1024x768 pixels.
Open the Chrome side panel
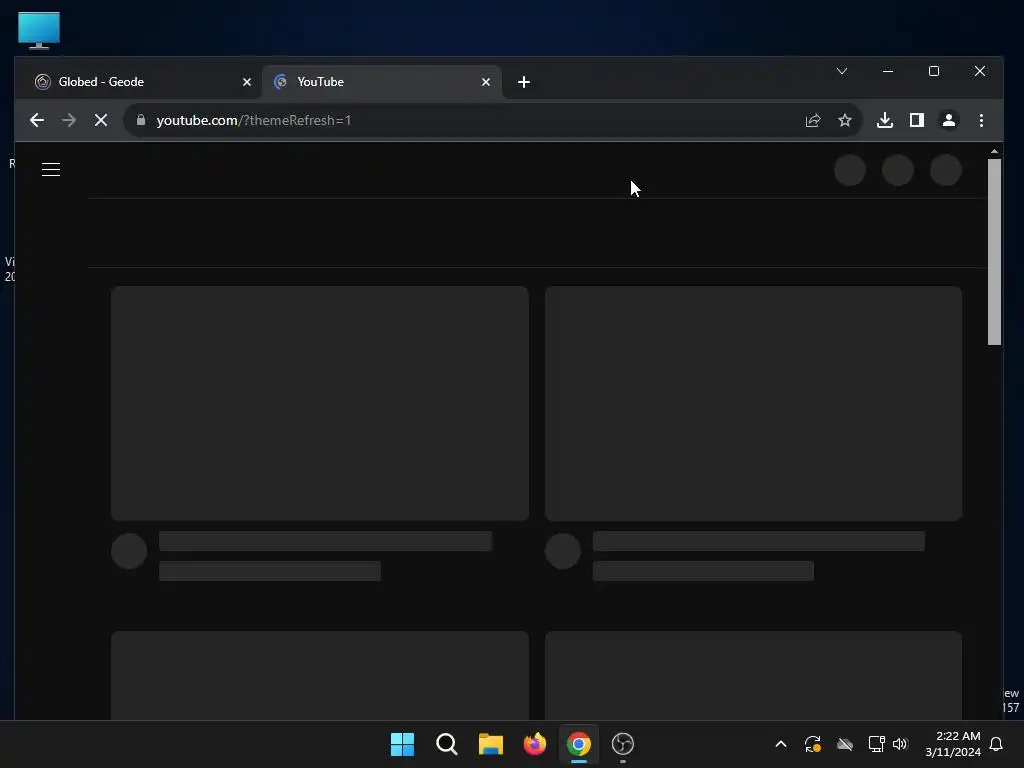[917, 120]
